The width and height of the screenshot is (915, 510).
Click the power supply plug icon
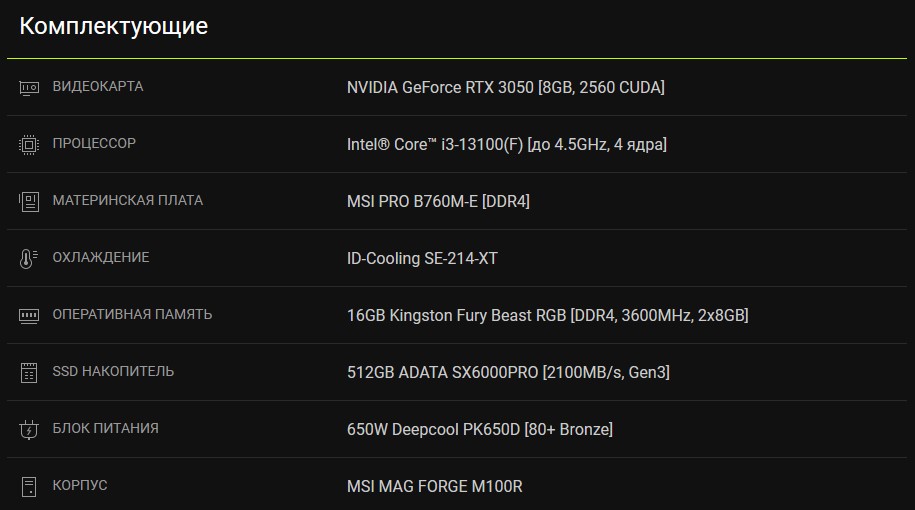click(29, 429)
